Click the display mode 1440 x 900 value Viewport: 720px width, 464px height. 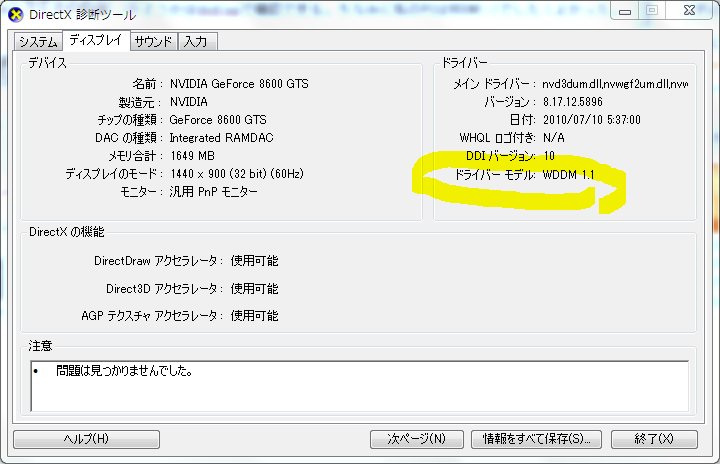point(237,174)
